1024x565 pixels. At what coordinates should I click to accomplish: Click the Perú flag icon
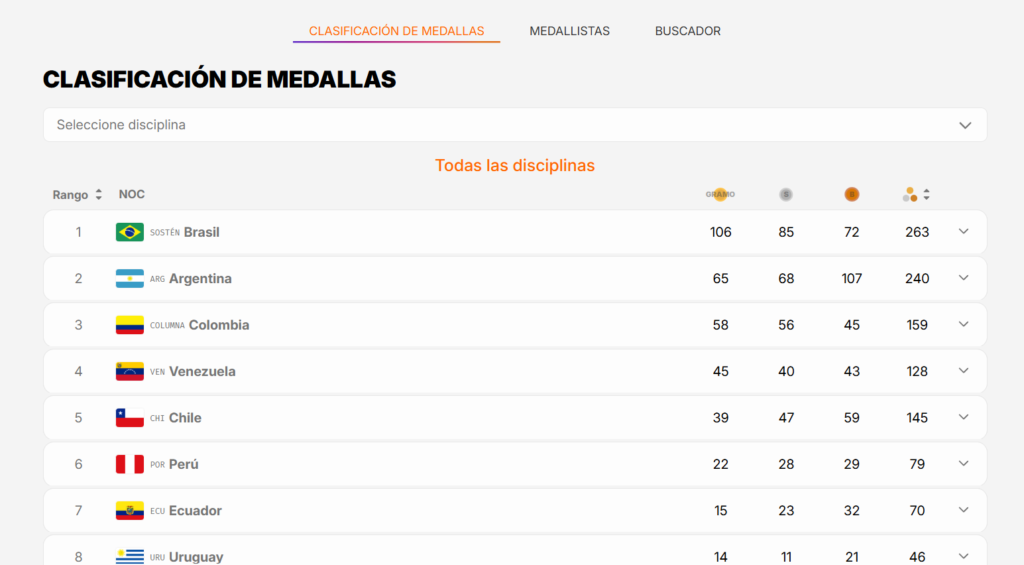tap(130, 464)
